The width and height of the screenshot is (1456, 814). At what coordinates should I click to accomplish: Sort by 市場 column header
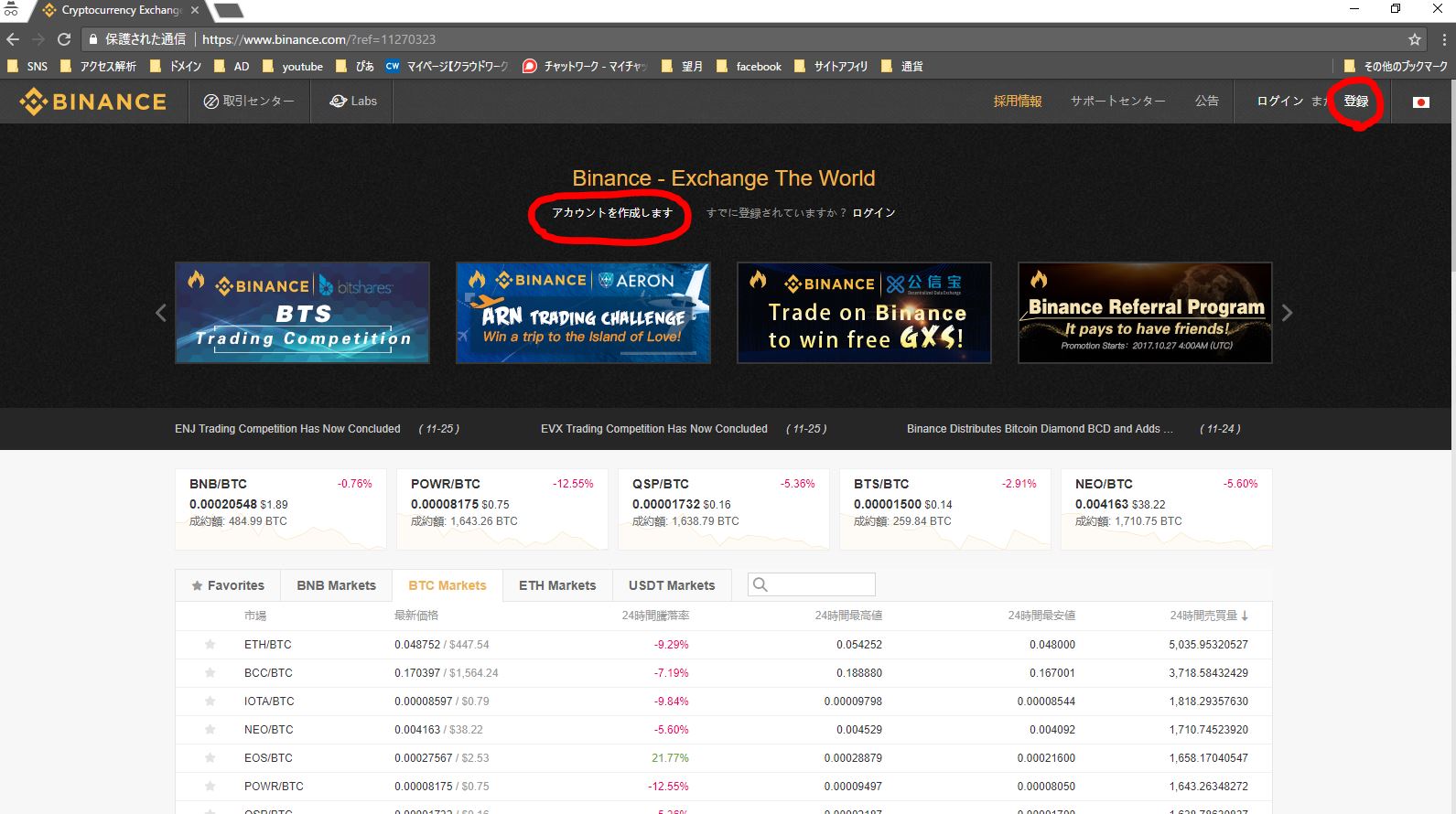click(255, 616)
